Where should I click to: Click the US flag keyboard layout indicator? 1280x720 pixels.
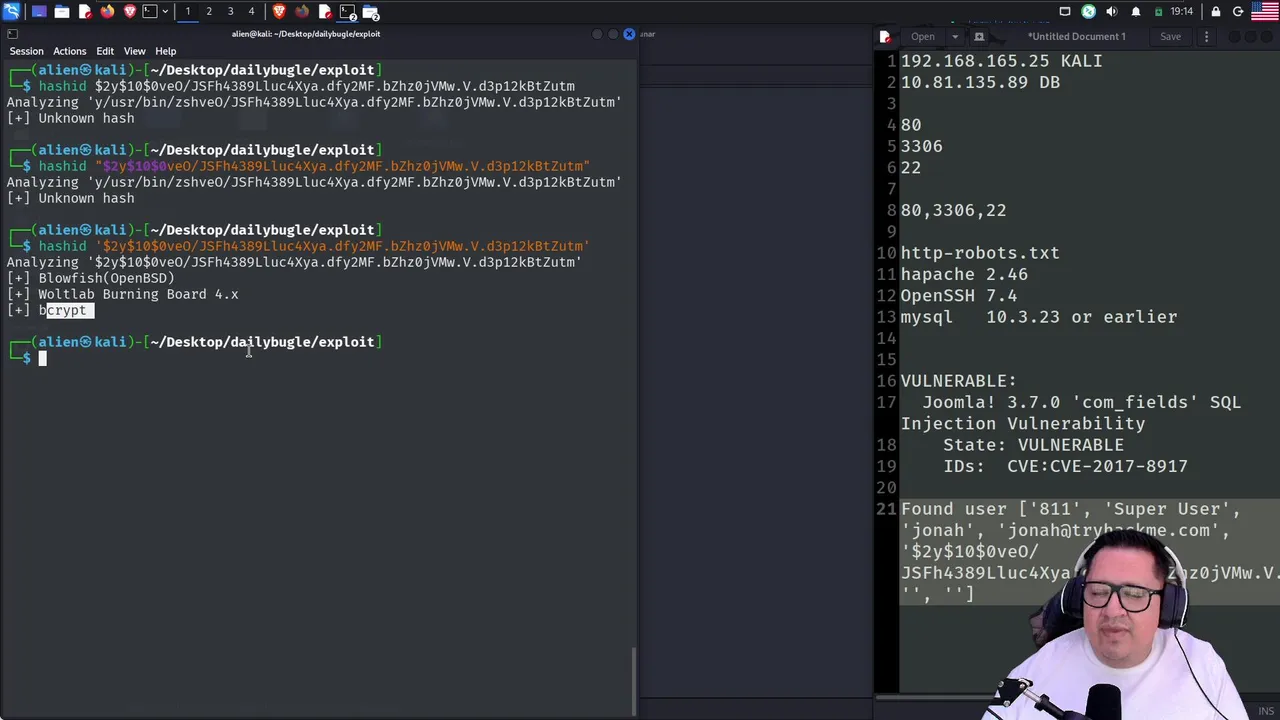click(1265, 12)
